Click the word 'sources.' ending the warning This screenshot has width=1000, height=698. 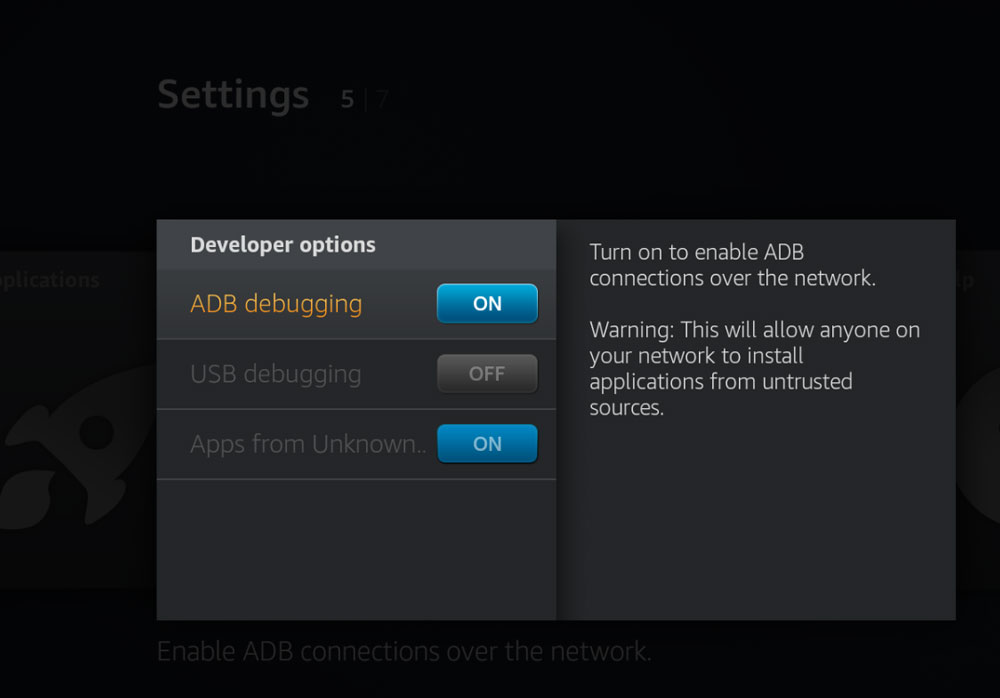pos(626,408)
